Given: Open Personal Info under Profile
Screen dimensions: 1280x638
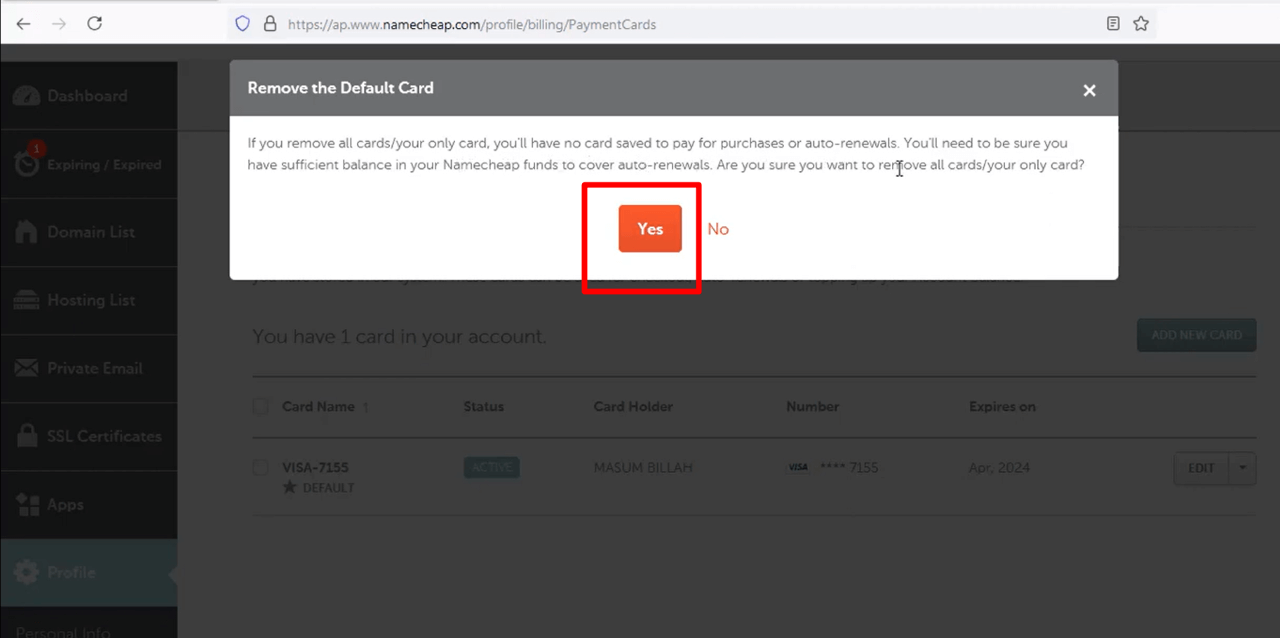Looking at the screenshot, I should (x=63, y=631).
